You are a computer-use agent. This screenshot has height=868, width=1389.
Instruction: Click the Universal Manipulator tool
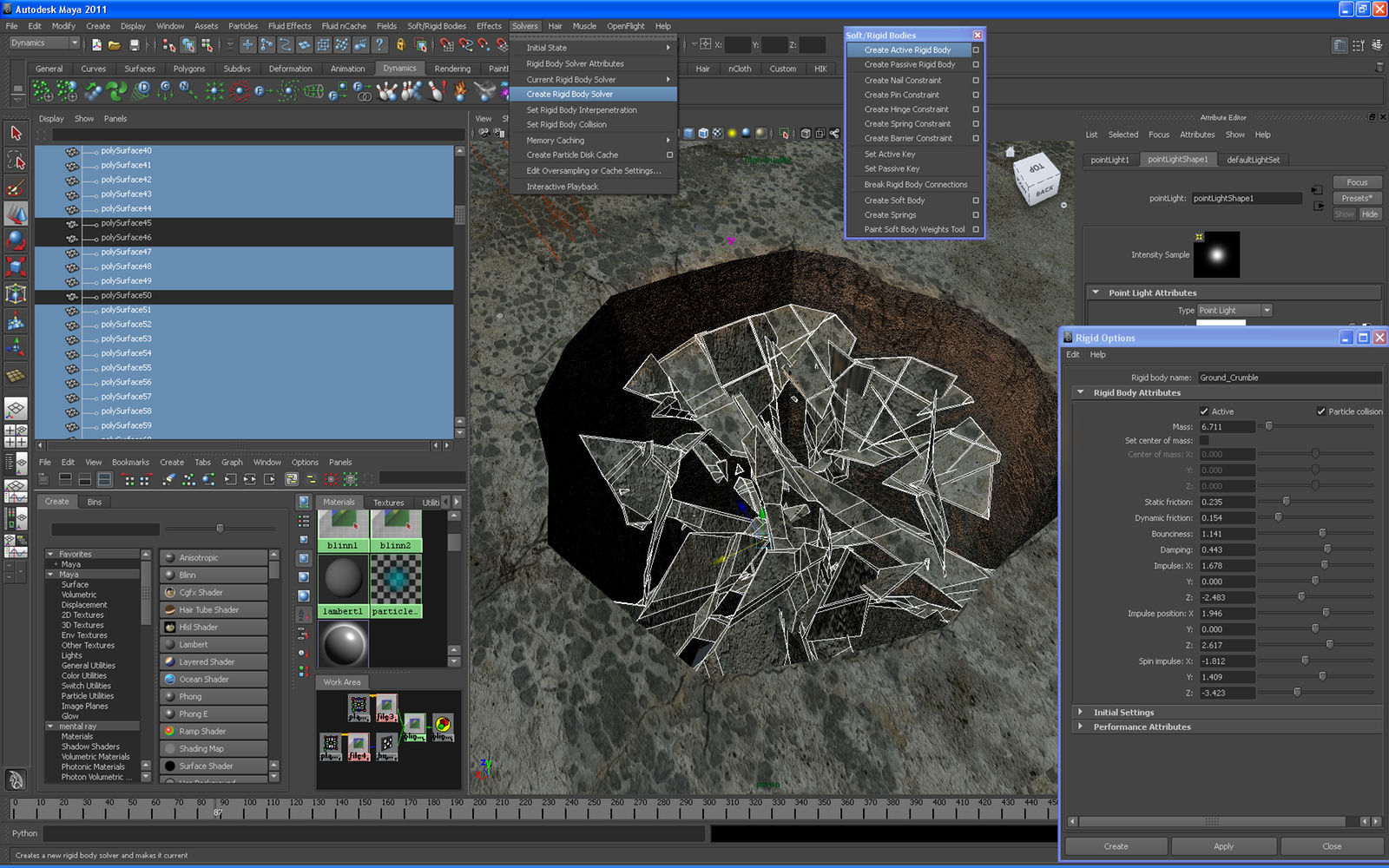click(x=16, y=294)
